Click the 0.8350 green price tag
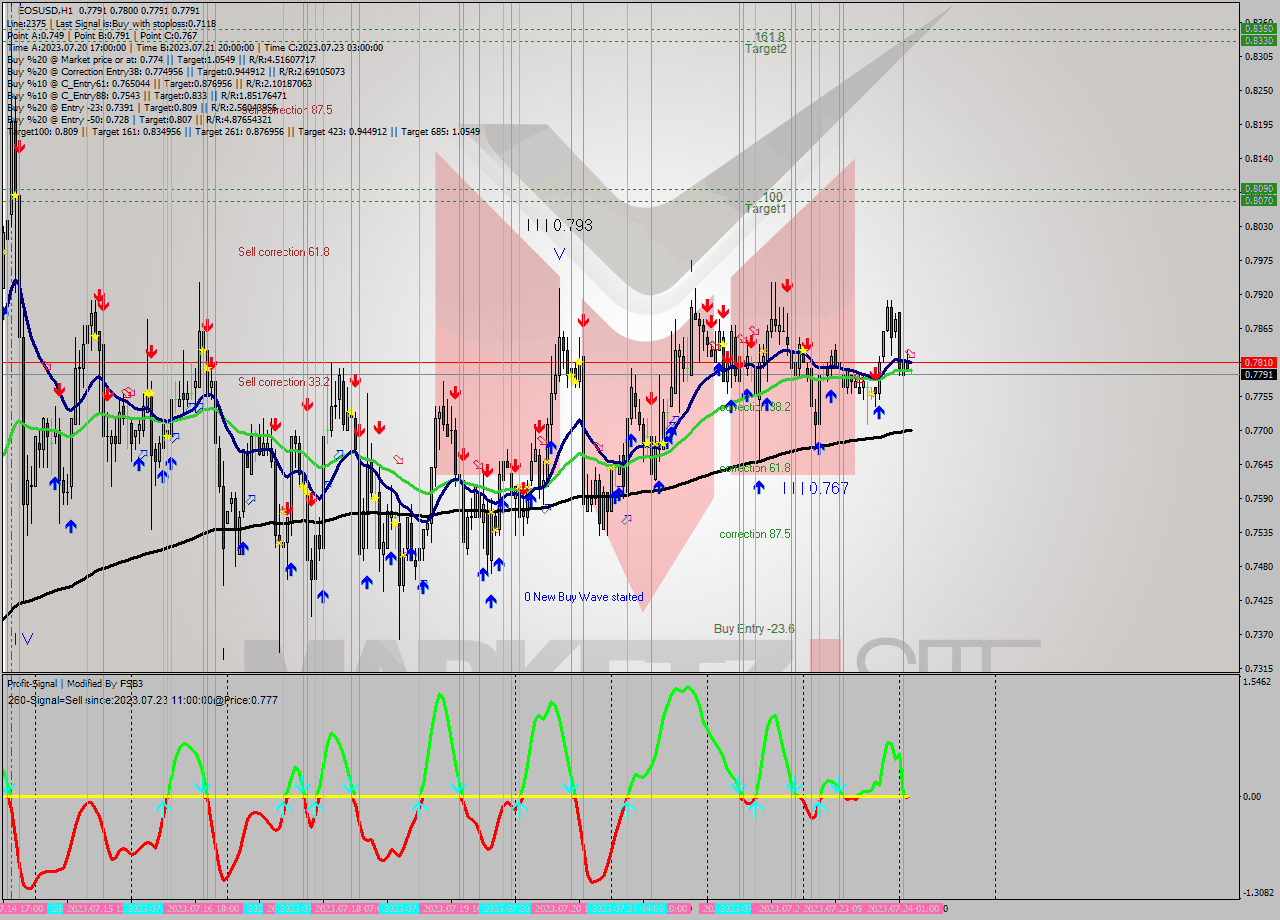This screenshot has width=1280, height=920. 1257,28
